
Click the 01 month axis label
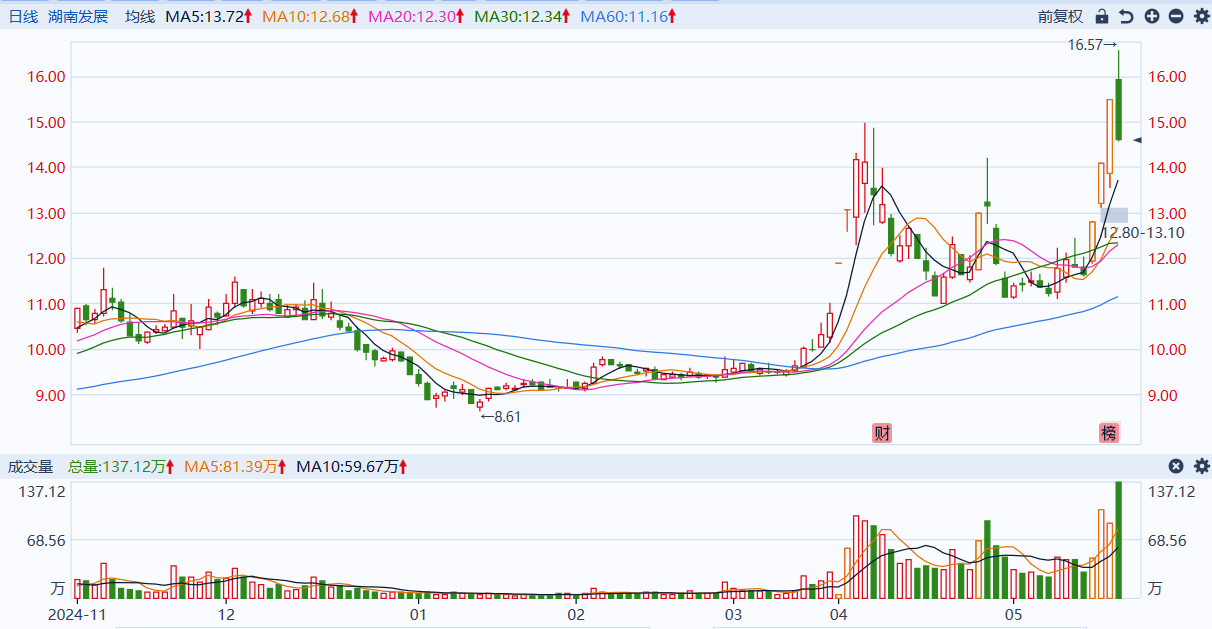coord(416,613)
